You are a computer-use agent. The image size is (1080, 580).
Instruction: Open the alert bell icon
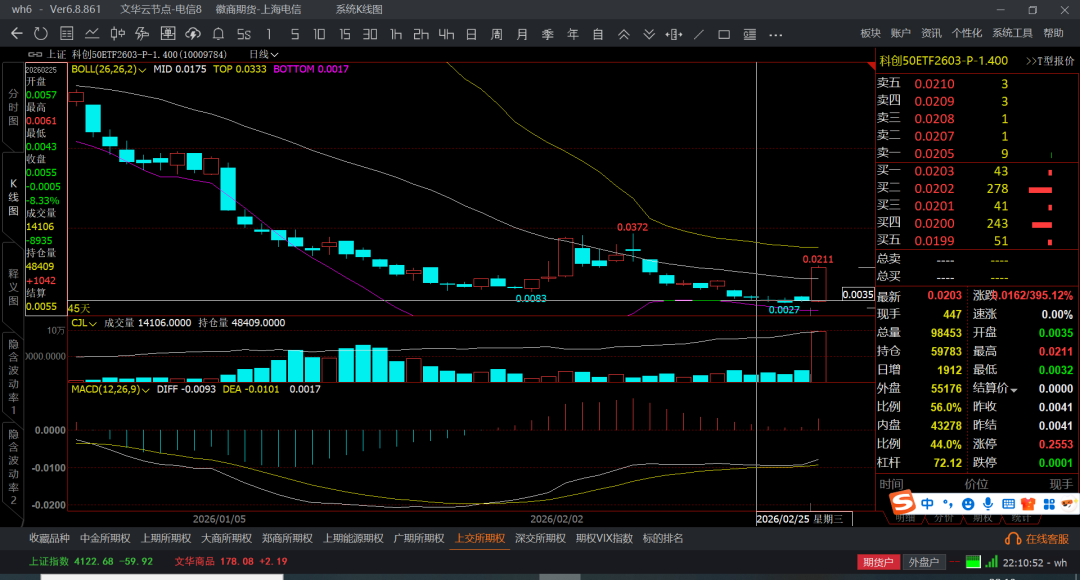pyautogui.click(x=218, y=34)
